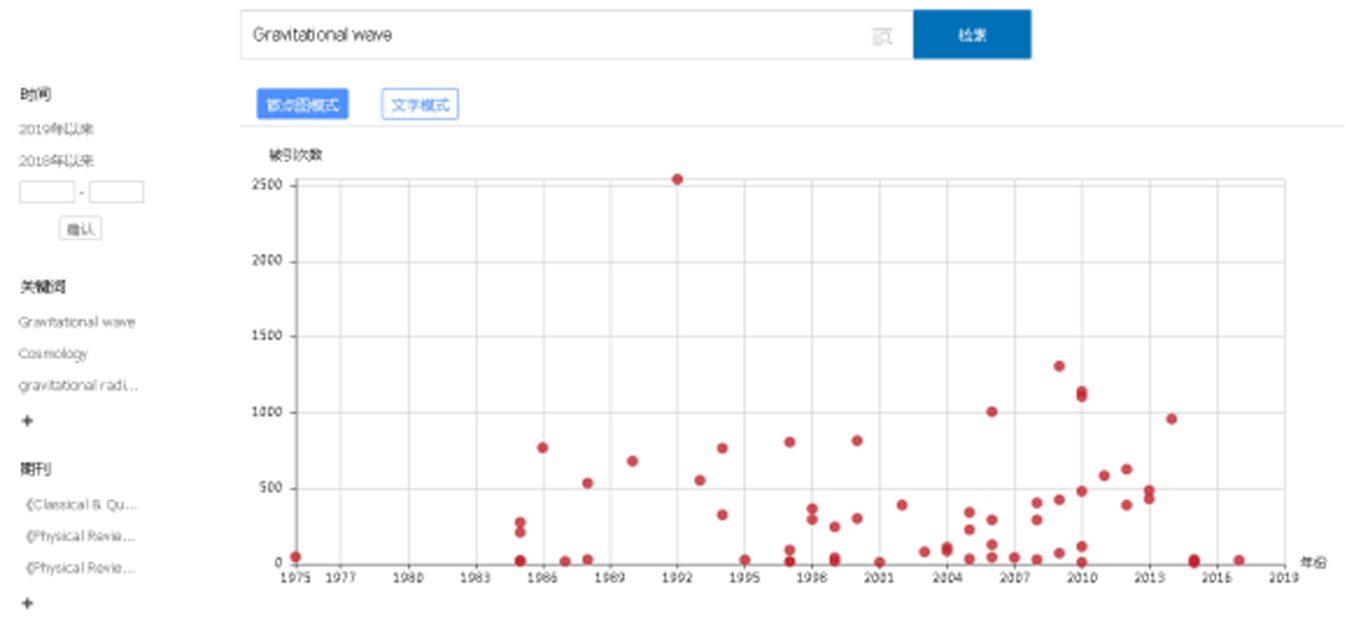The image size is (1347, 622).
Task: Click the 关键词 section heading
Action: tap(43, 287)
